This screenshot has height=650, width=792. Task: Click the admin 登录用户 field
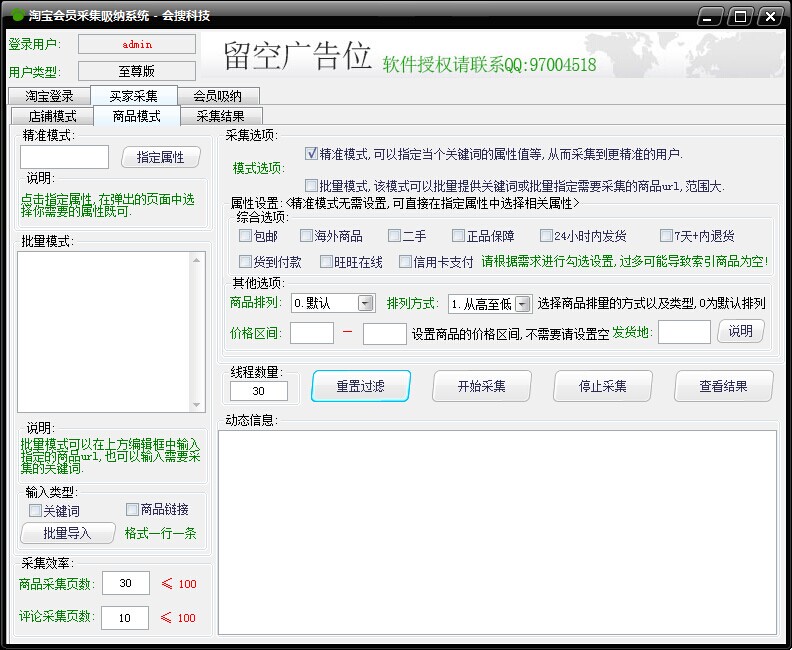coord(137,44)
